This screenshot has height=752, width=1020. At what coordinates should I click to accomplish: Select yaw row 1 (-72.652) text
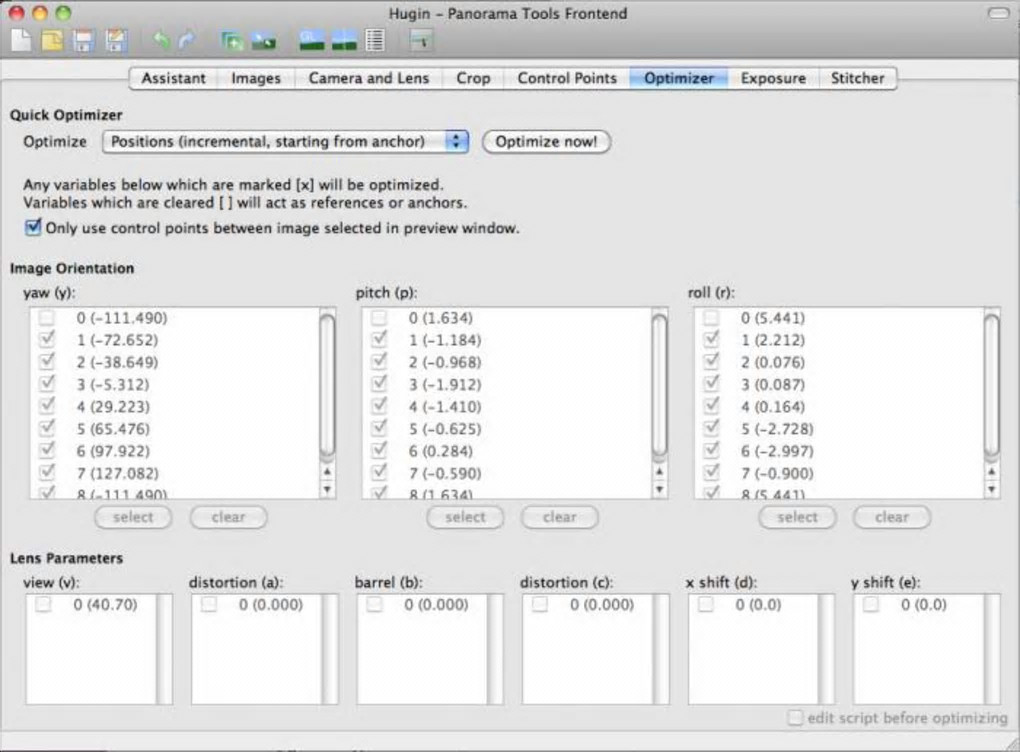117,340
